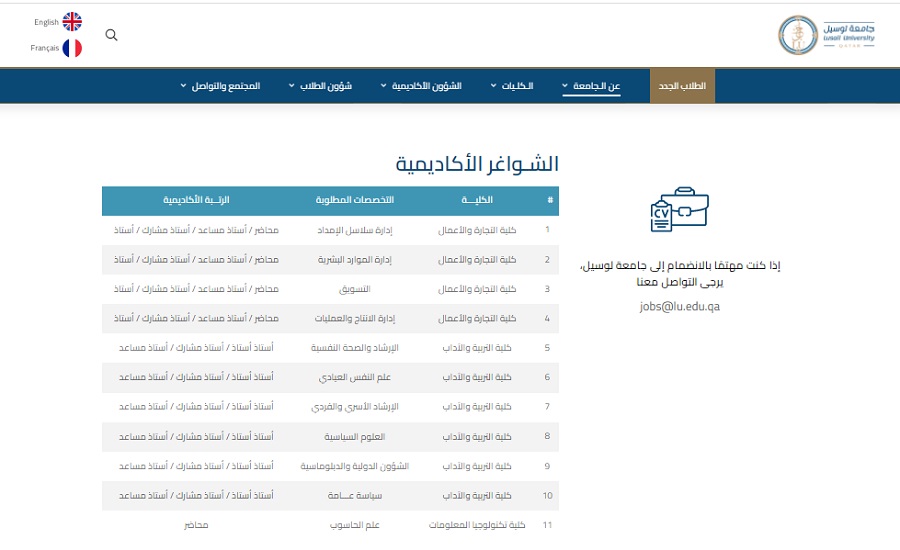
Task: Click the UK flag icon
Action: click(72, 22)
